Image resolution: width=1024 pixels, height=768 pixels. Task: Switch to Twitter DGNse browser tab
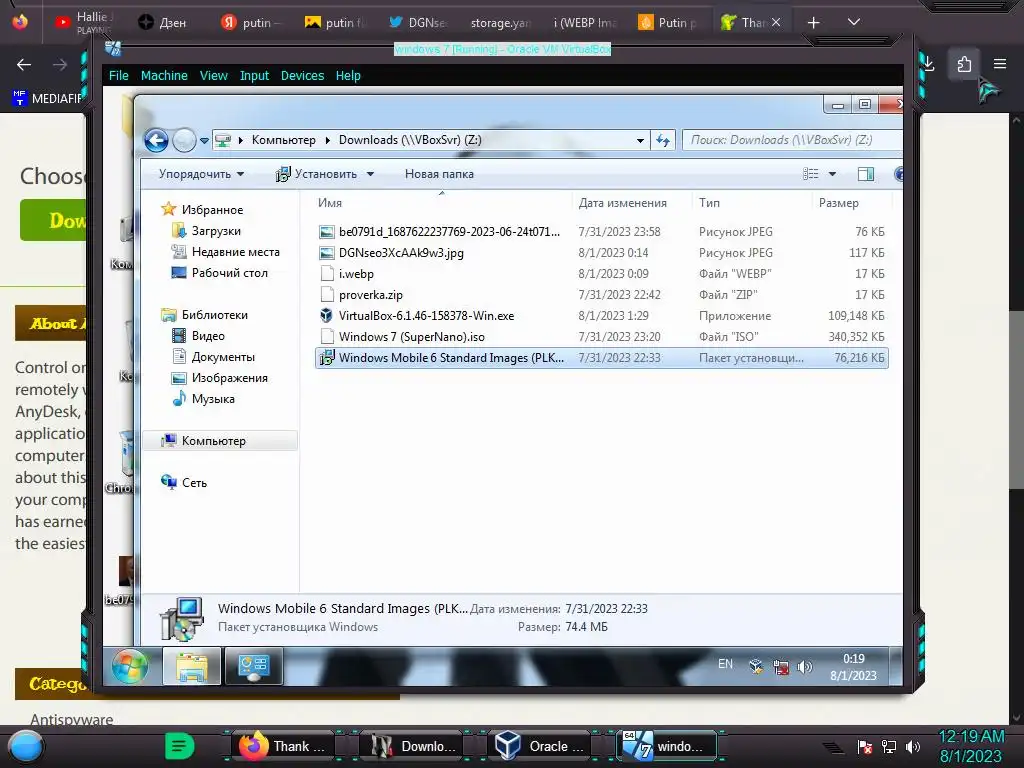tap(418, 23)
